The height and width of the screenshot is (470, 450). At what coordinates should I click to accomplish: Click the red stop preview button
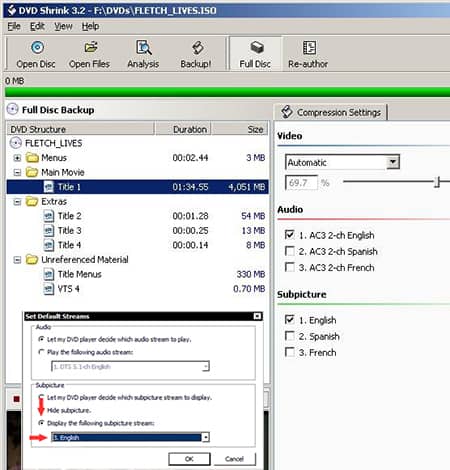pyautogui.click(x=16, y=399)
